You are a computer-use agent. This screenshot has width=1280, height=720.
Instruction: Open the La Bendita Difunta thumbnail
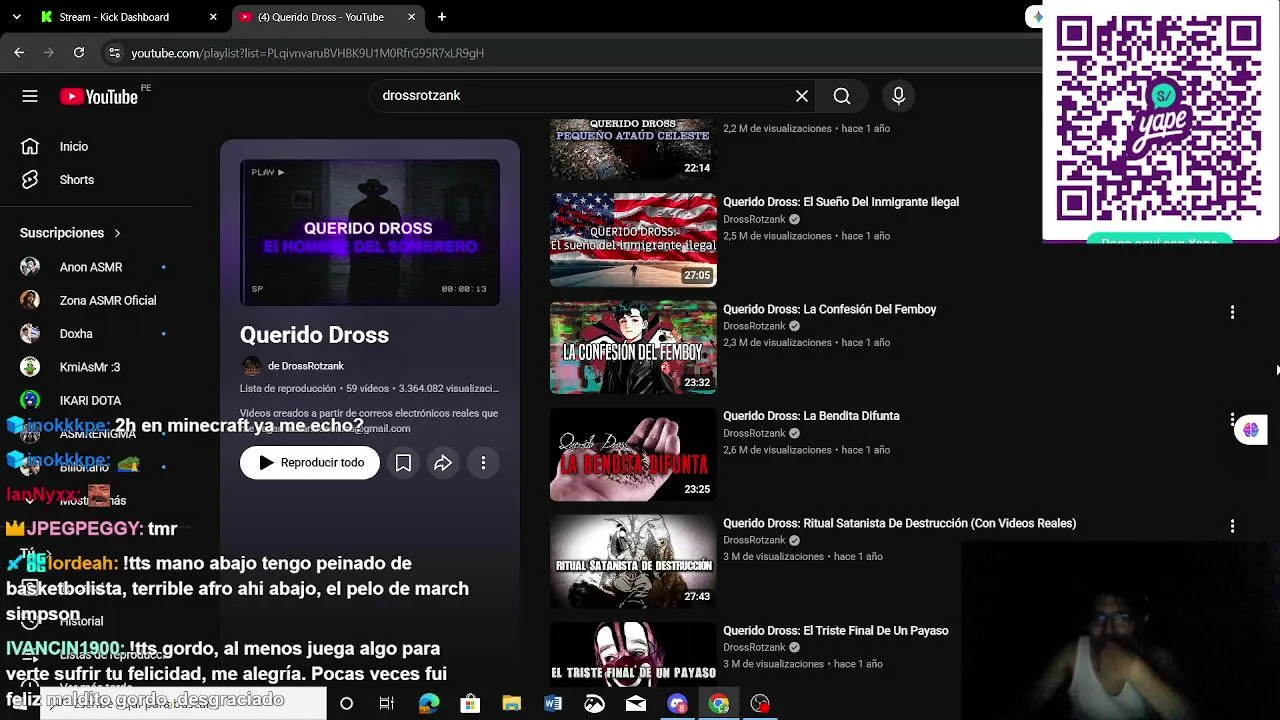[x=633, y=455]
